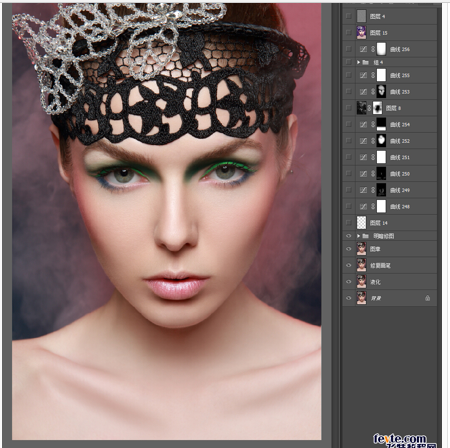Click the mask link icon on 曲线 255
Viewport: 450px width, 448px height.
[373, 75]
